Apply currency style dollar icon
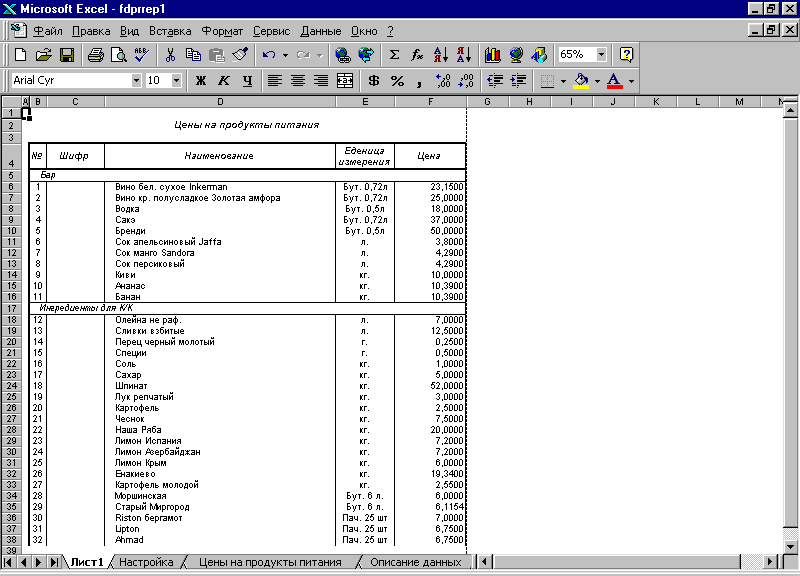 tap(374, 81)
